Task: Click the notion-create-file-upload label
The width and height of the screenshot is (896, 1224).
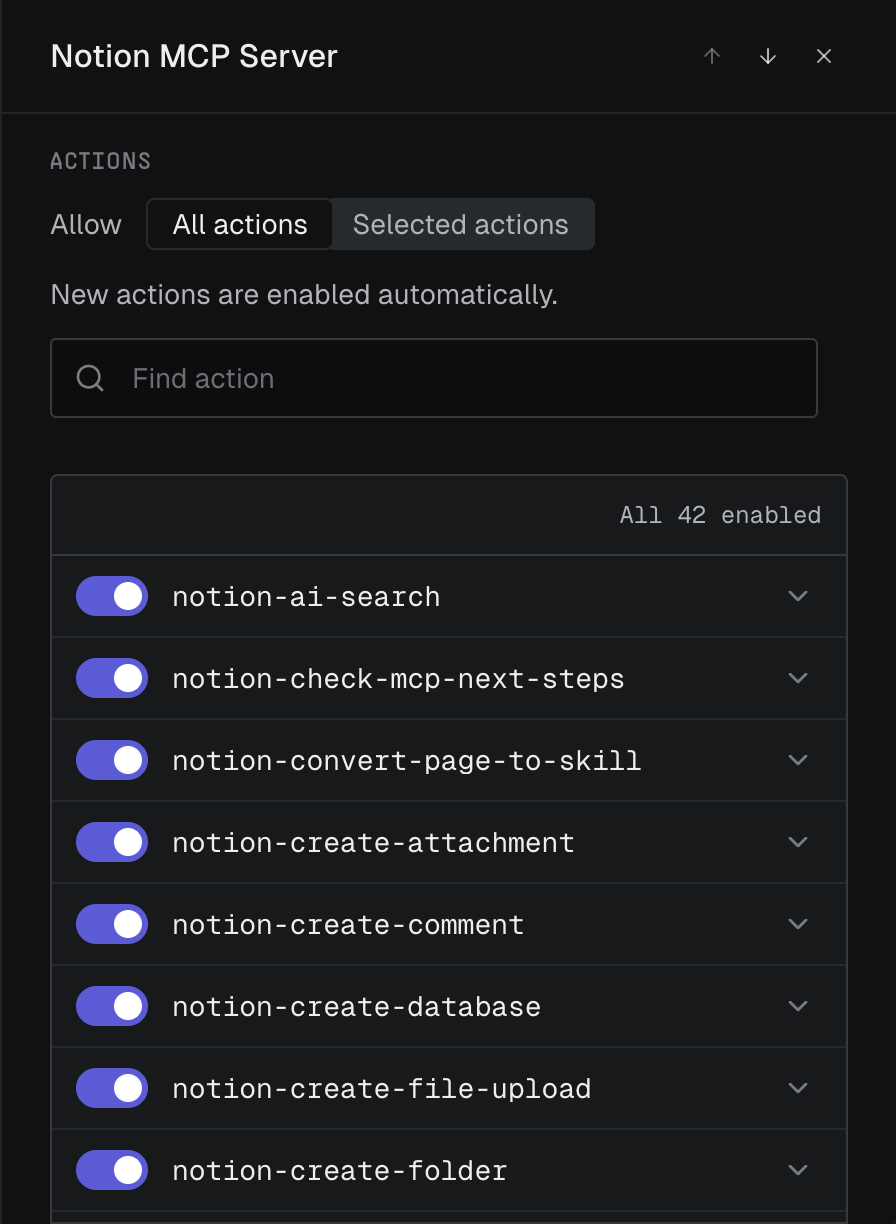Action: pyautogui.click(x=381, y=1089)
